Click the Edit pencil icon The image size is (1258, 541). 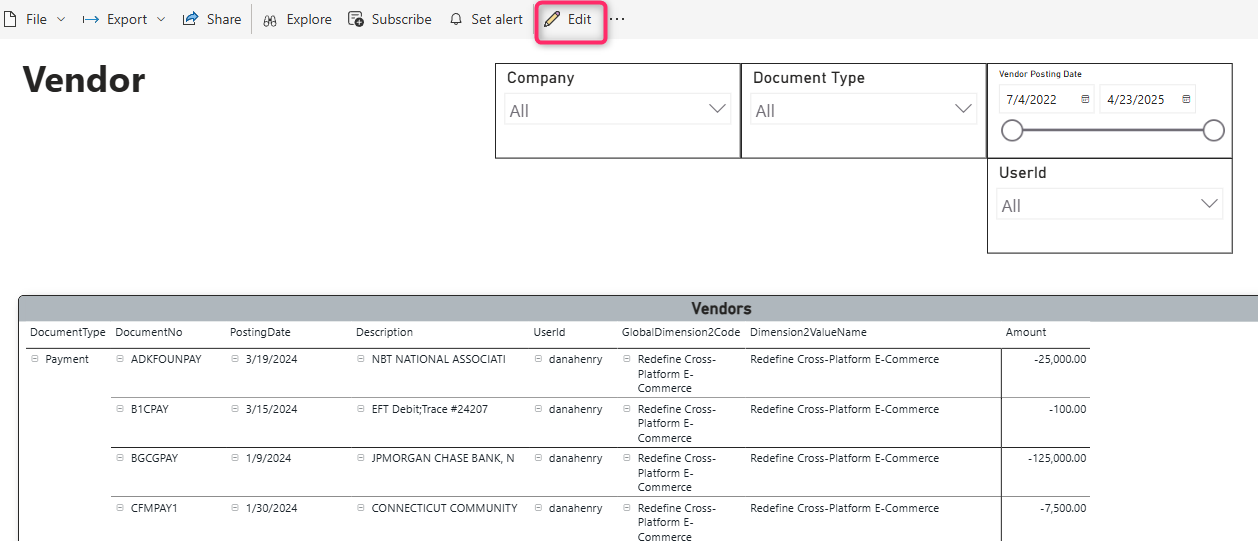pos(552,19)
